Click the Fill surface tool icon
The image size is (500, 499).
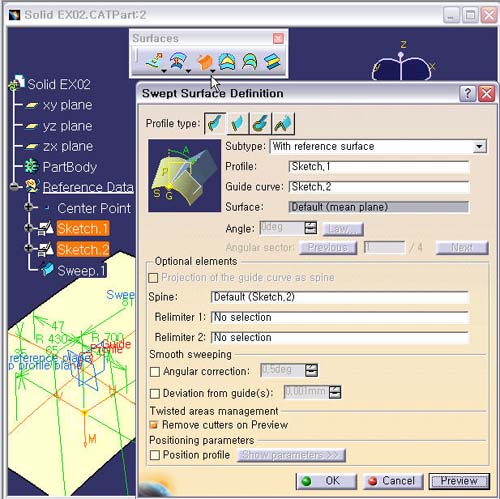point(227,62)
